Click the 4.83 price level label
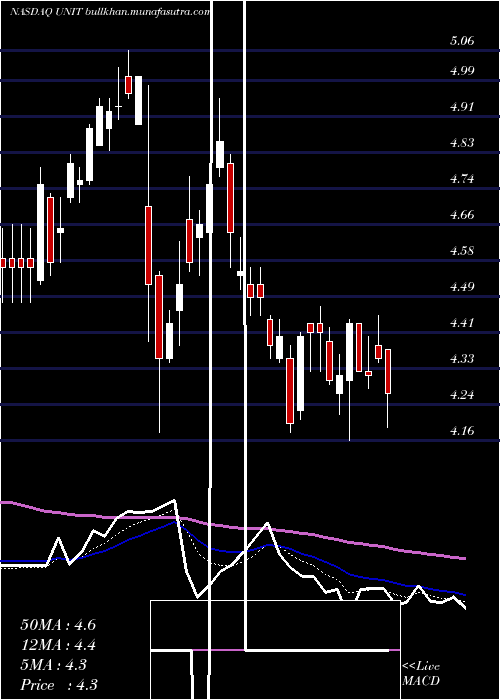 pos(462,143)
